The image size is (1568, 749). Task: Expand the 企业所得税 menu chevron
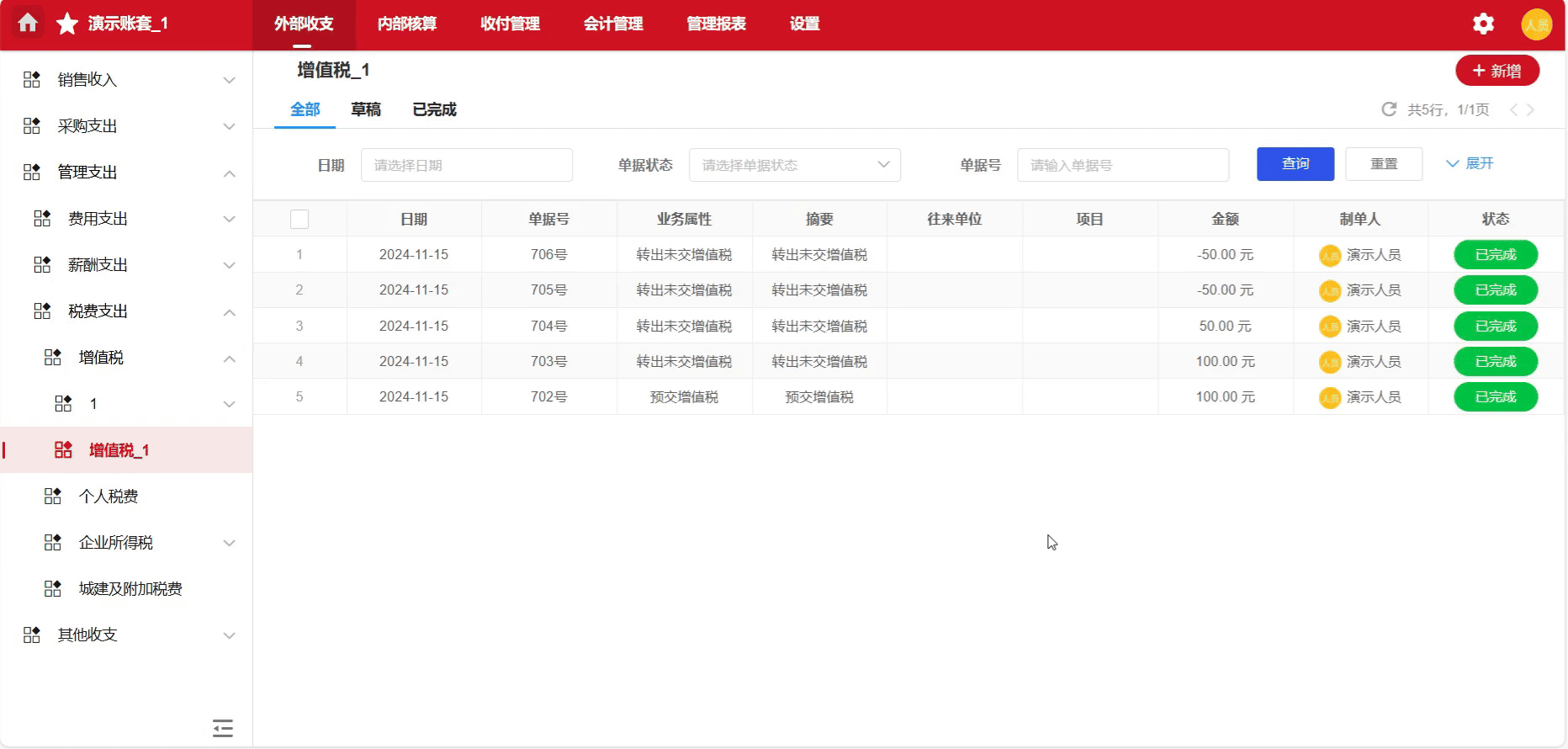click(229, 543)
